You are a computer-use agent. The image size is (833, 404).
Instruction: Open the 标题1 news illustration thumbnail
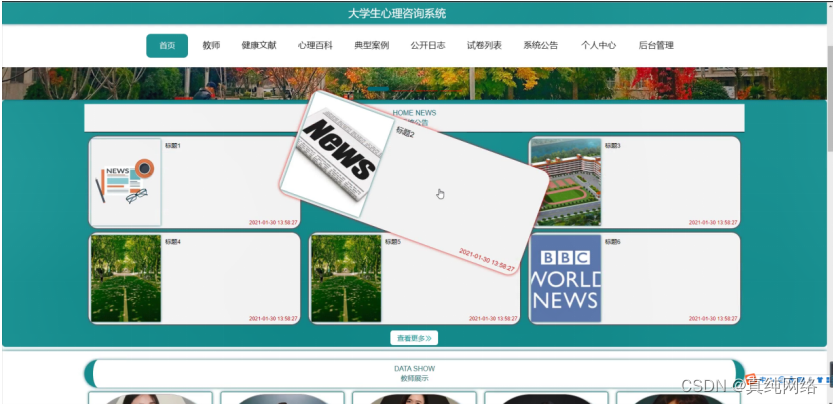126,182
